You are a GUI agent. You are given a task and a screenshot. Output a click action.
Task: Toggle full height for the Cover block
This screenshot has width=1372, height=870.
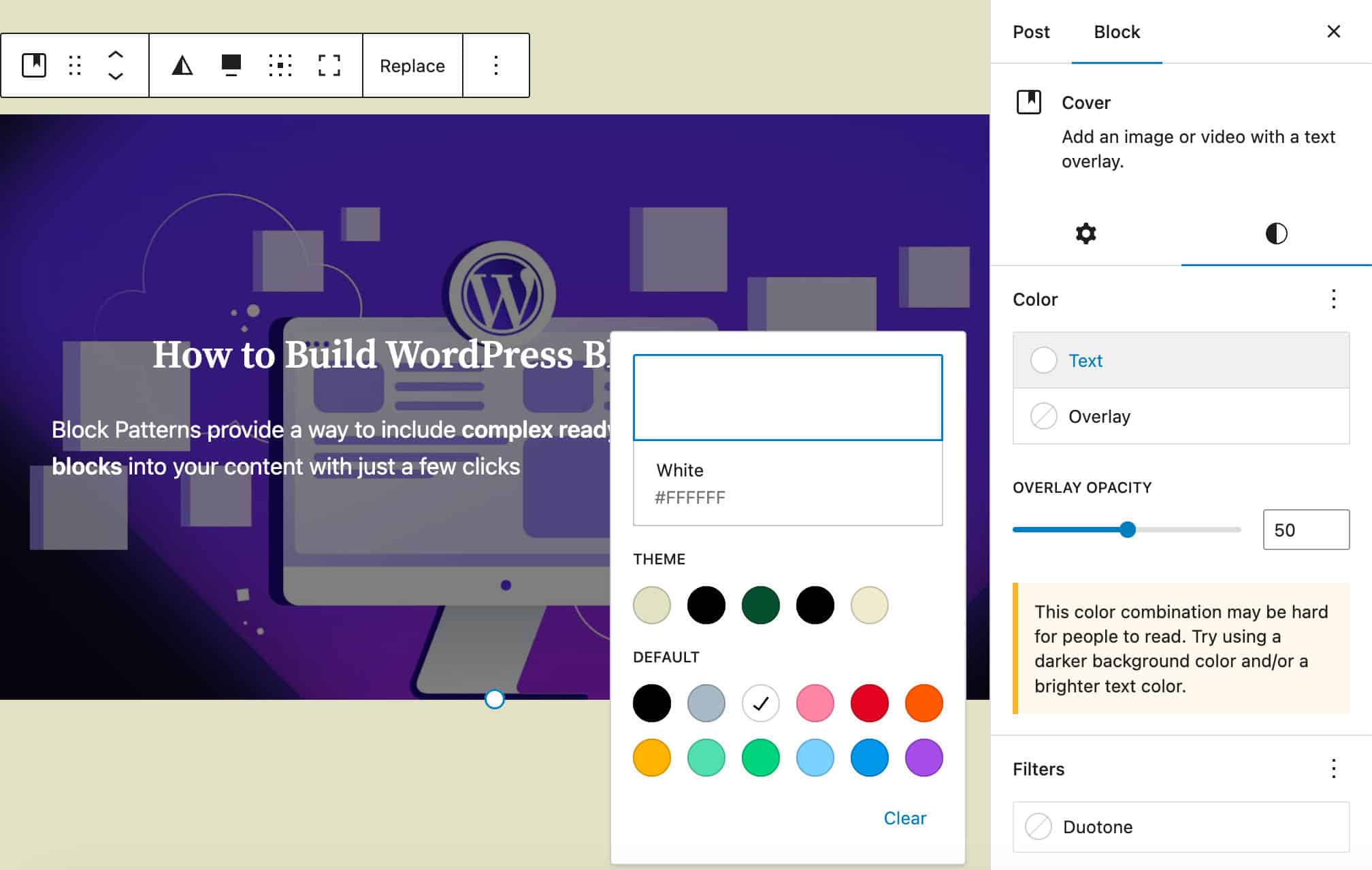tap(329, 65)
